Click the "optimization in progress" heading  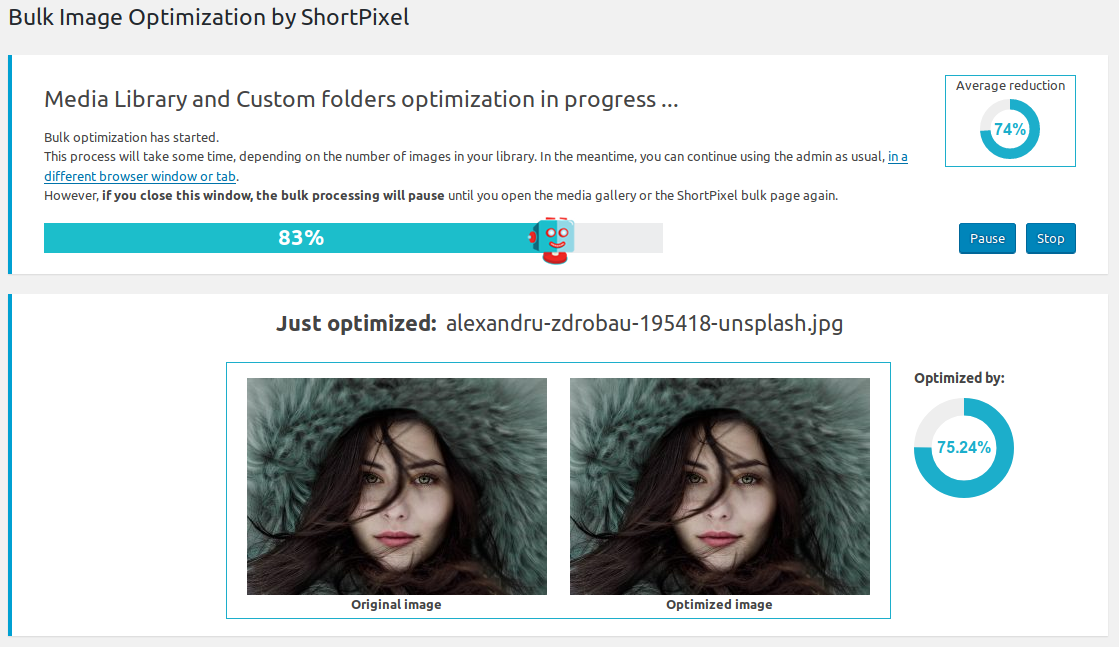(362, 100)
